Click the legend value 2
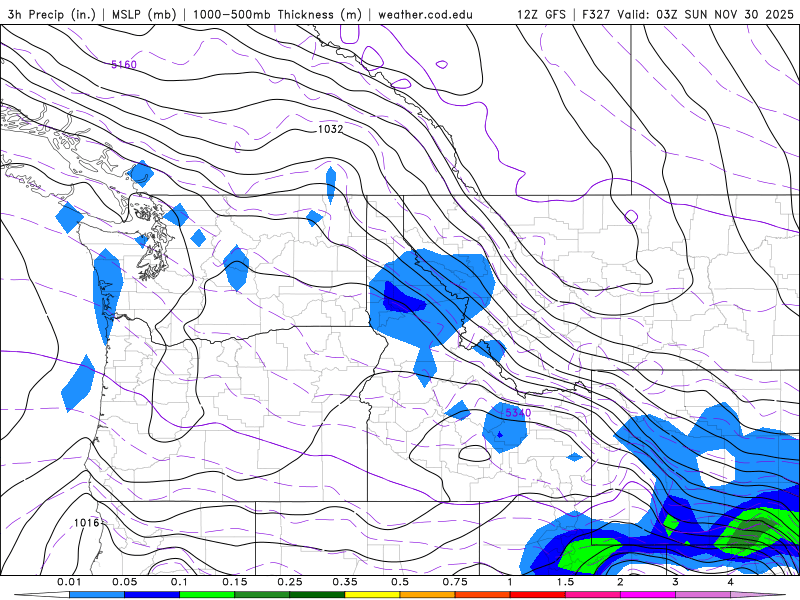 coord(620,582)
